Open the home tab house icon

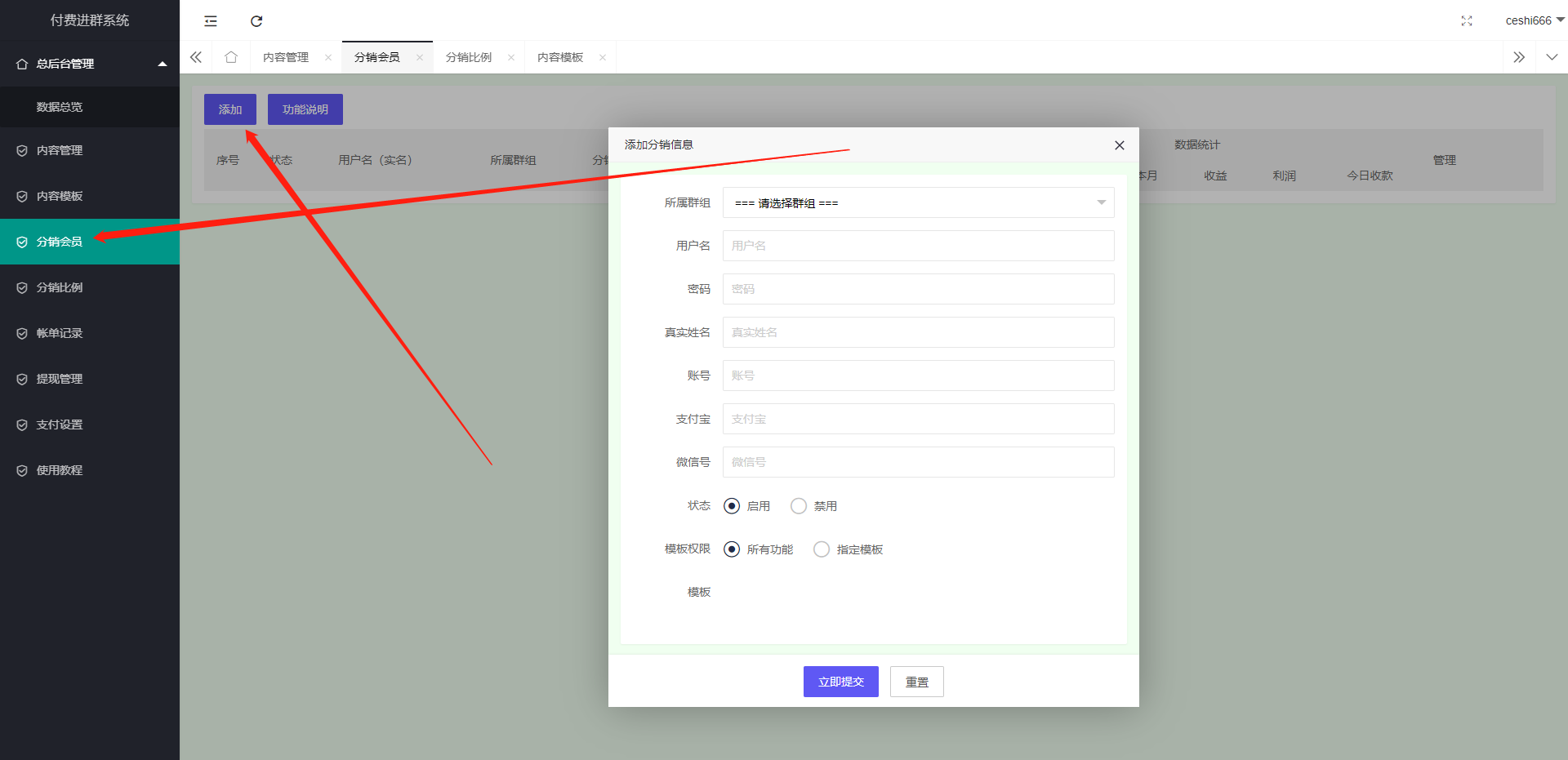pos(231,56)
